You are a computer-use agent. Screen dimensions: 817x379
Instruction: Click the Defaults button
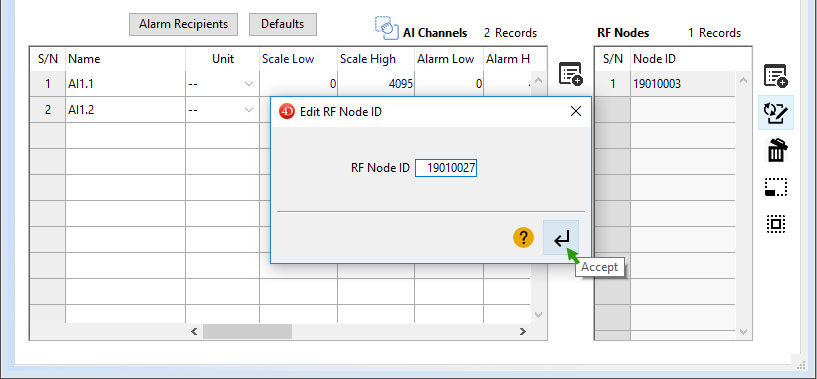tap(282, 24)
